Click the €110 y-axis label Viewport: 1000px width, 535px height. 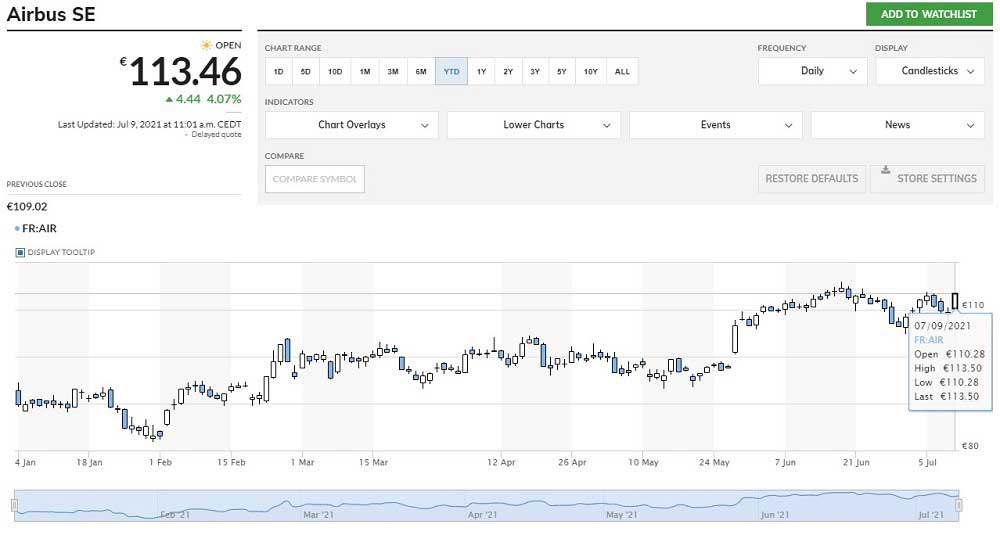tap(973, 305)
